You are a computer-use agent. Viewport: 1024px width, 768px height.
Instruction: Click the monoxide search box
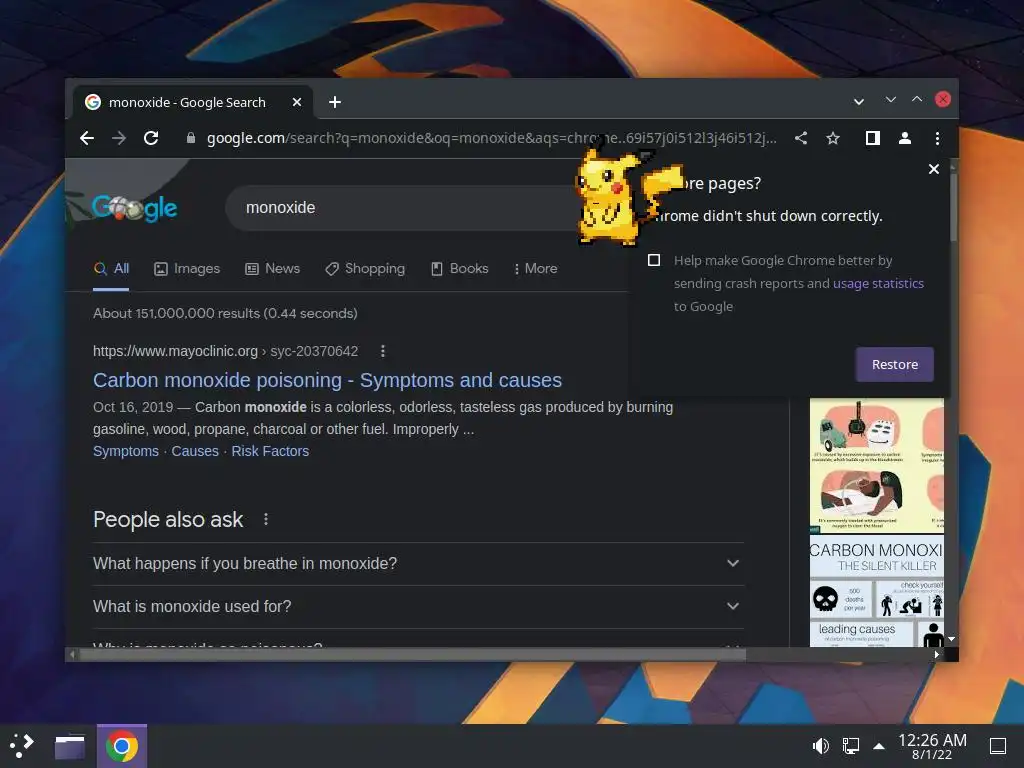click(405, 208)
